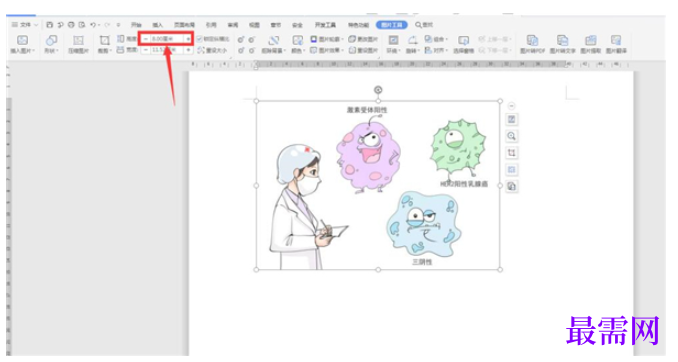Click the plus stepper of height field

pos(188,39)
